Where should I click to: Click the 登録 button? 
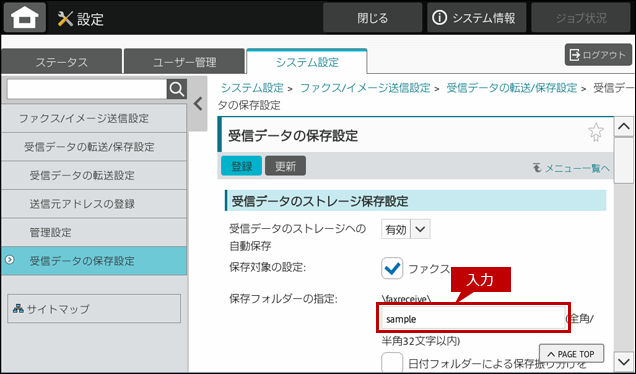(242, 166)
